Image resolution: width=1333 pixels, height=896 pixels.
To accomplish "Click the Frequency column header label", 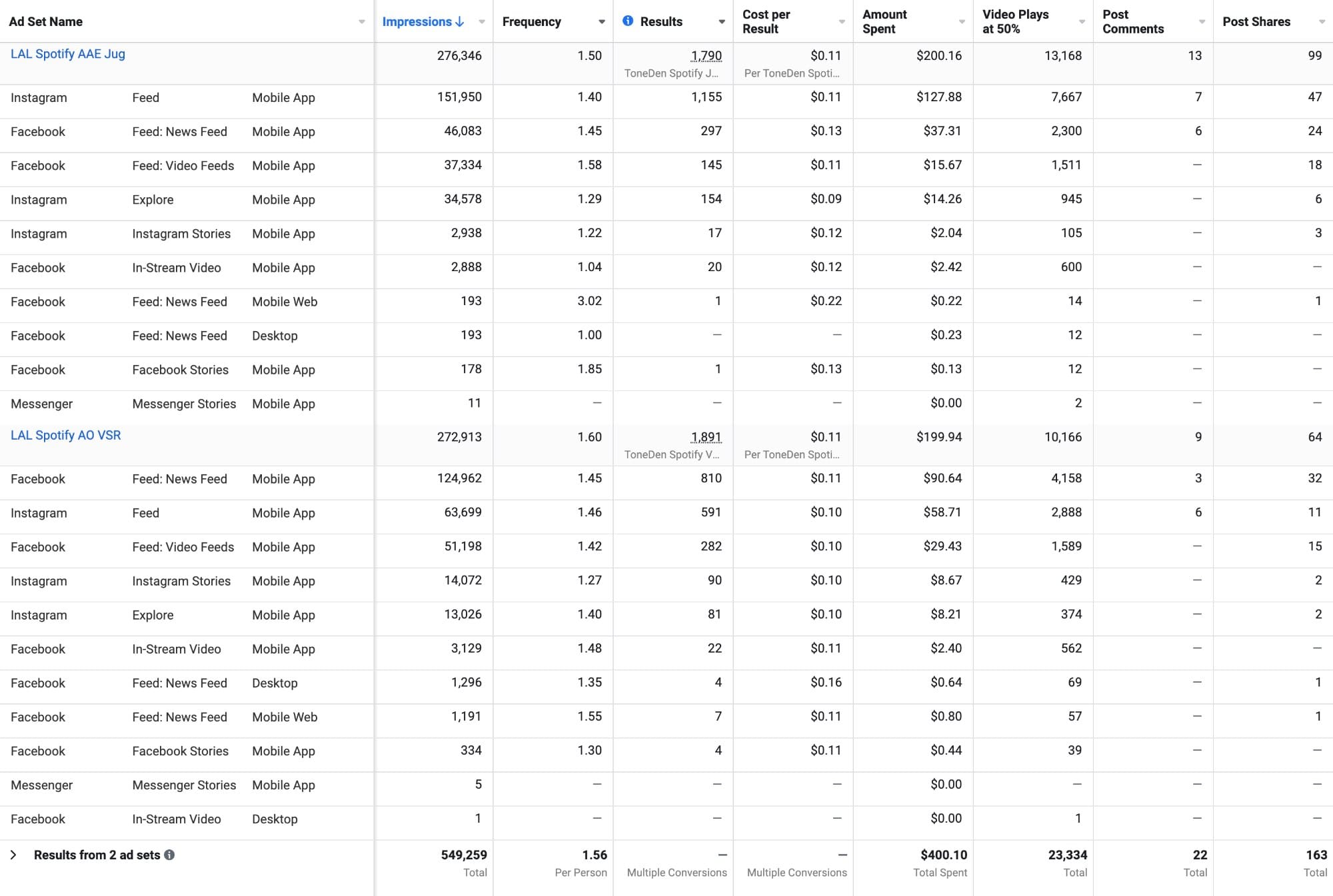I will (531, 21).
